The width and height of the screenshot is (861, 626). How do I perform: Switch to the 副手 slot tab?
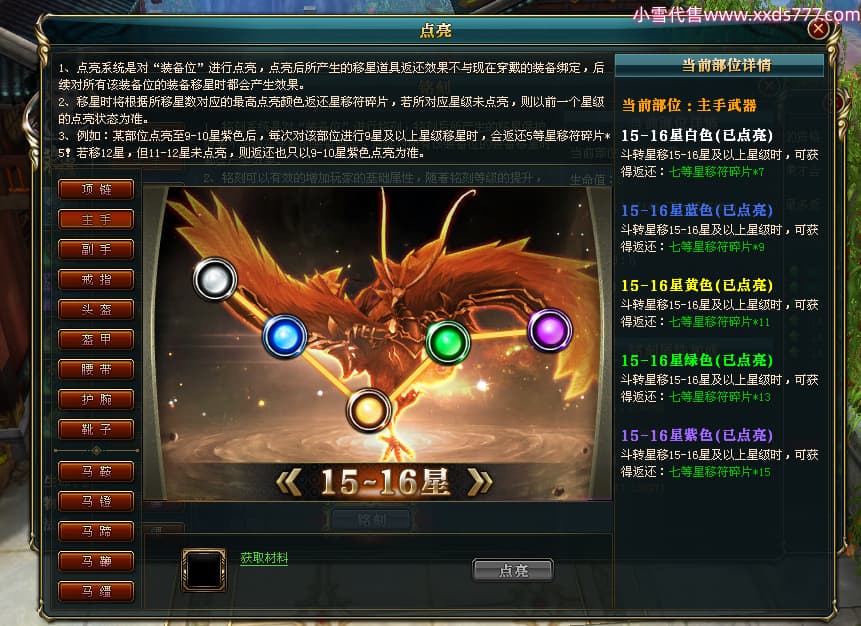click(x=96, y=249)
